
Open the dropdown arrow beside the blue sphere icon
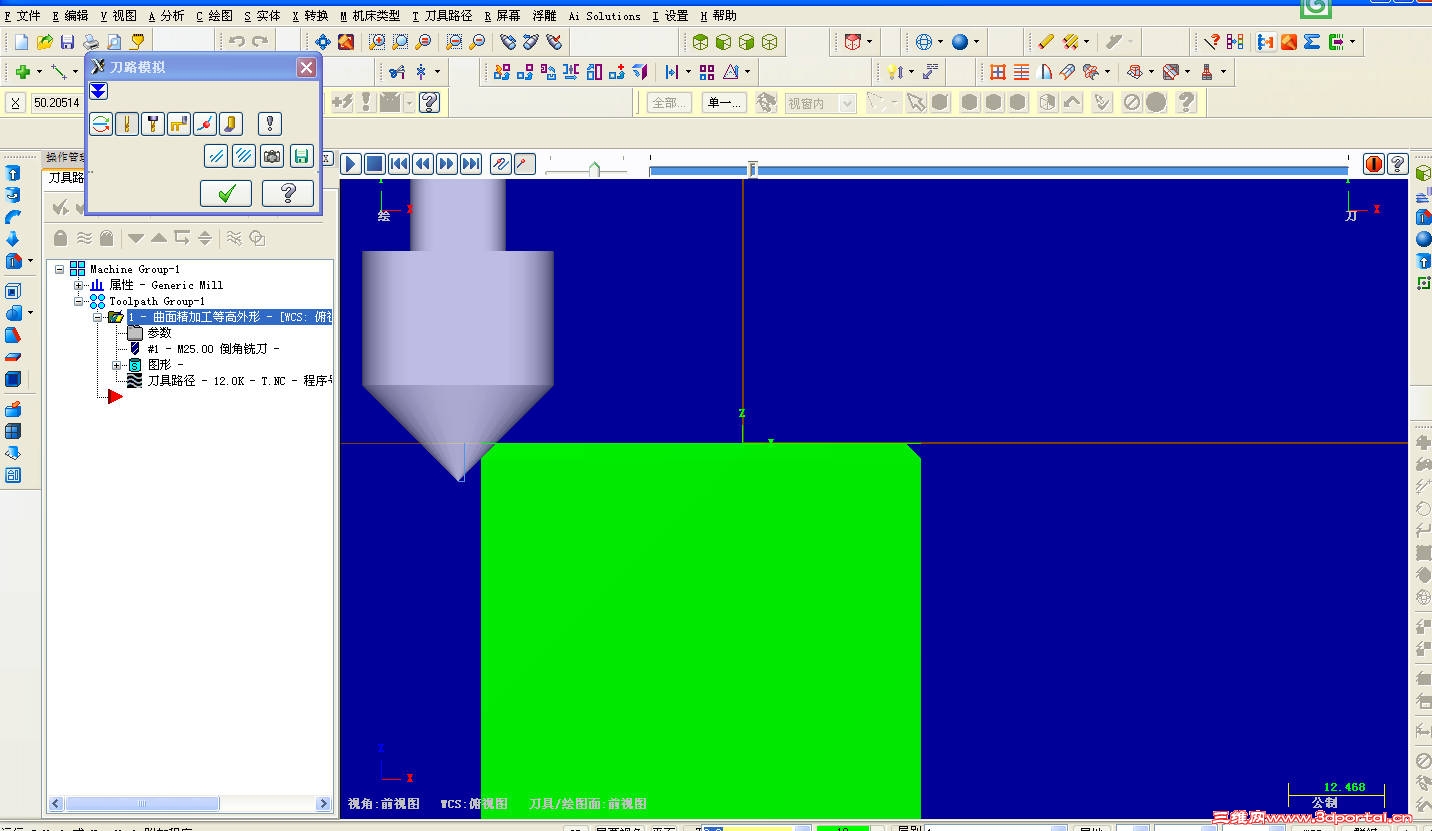coord(976,42)
